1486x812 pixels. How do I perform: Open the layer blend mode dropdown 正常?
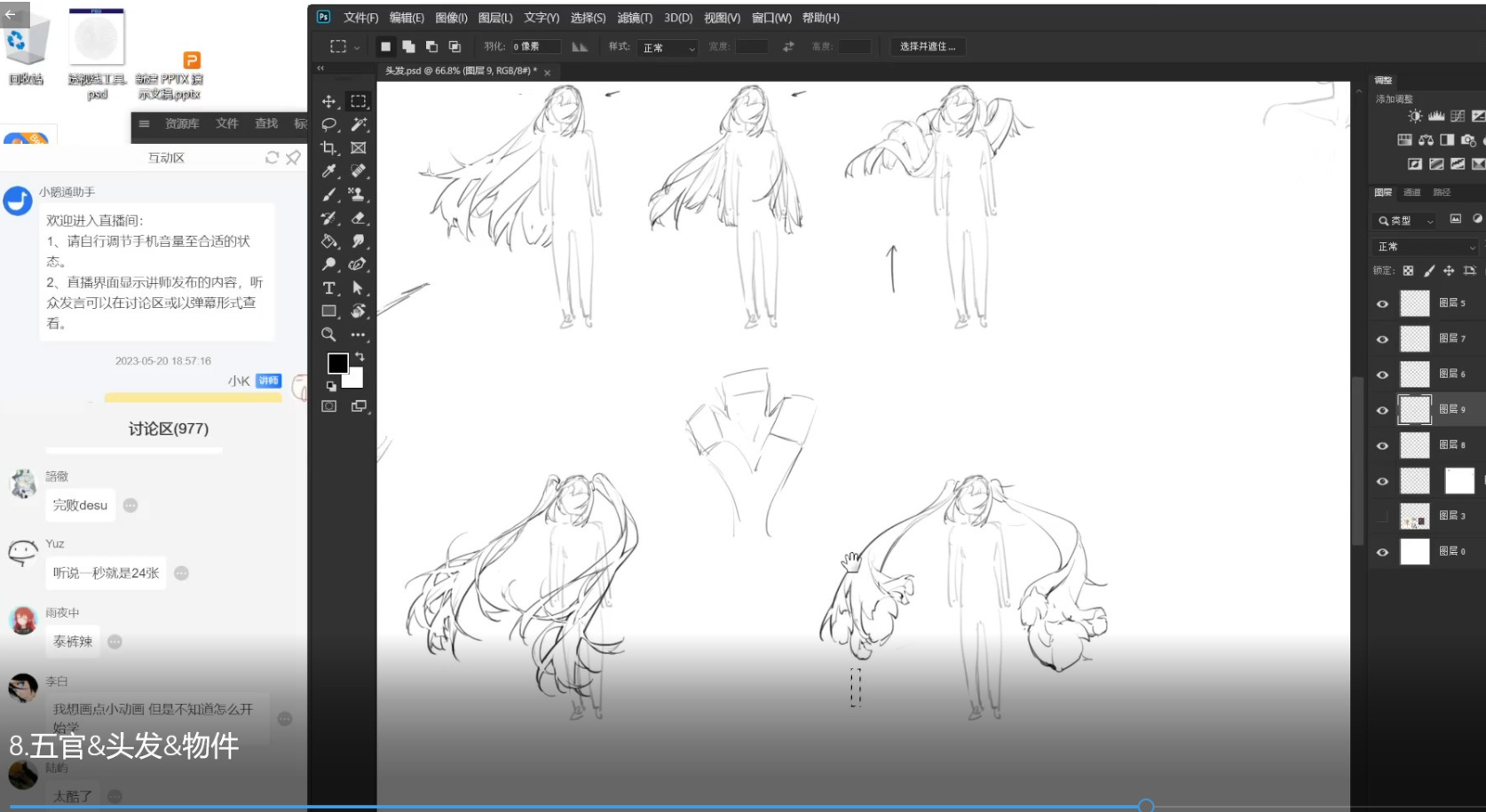(1426, 247)
